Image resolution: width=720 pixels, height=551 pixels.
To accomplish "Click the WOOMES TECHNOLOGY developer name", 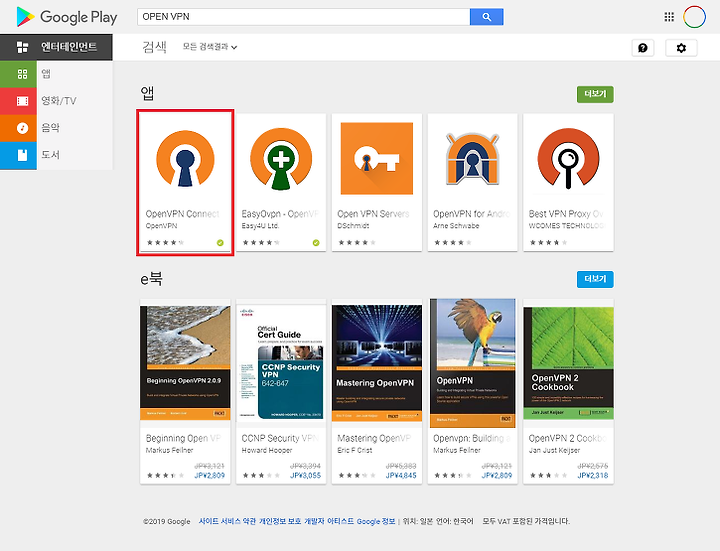I will pyautogui.click(x=567, y=226).
